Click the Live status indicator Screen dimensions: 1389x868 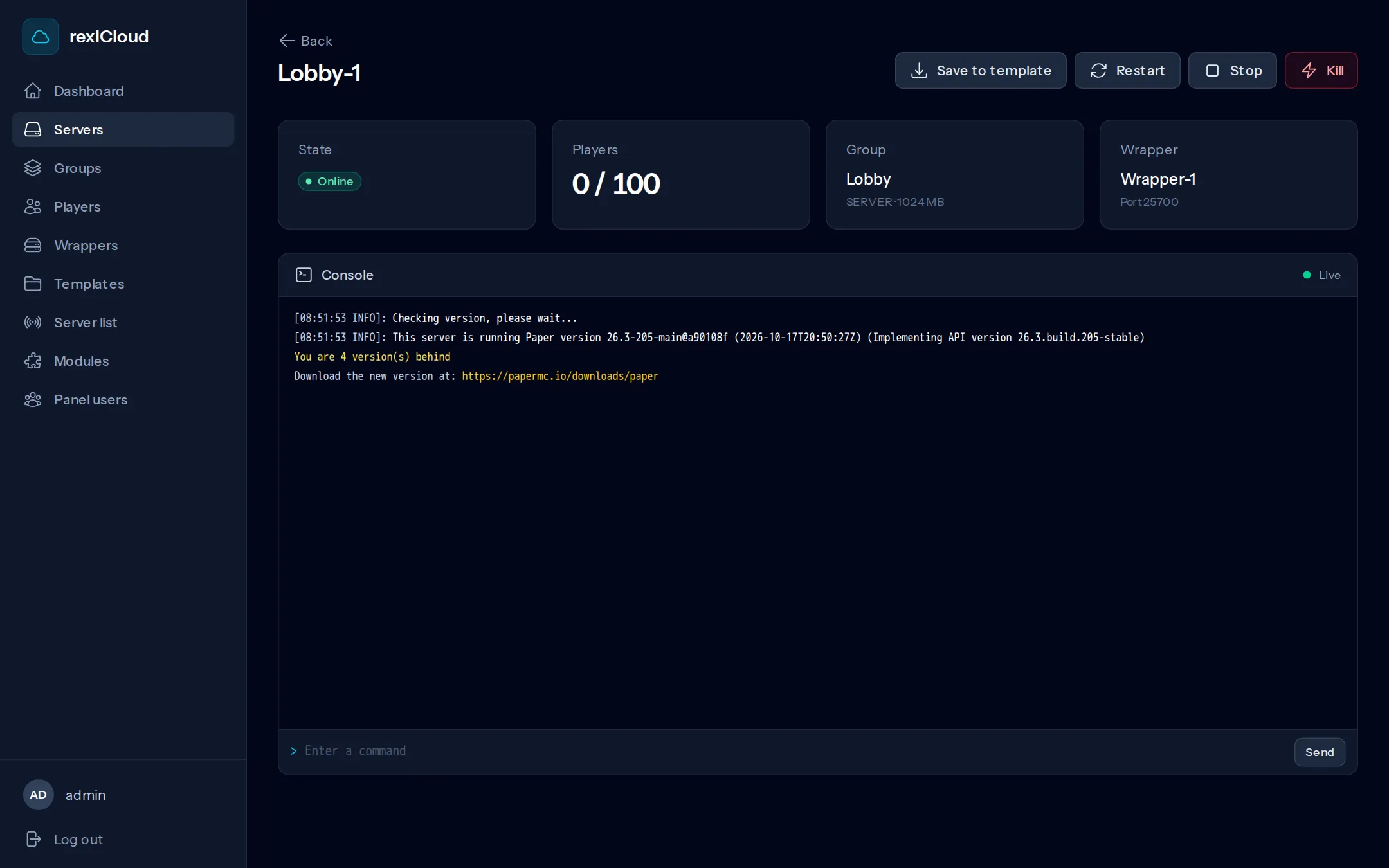click(1321, 275)
